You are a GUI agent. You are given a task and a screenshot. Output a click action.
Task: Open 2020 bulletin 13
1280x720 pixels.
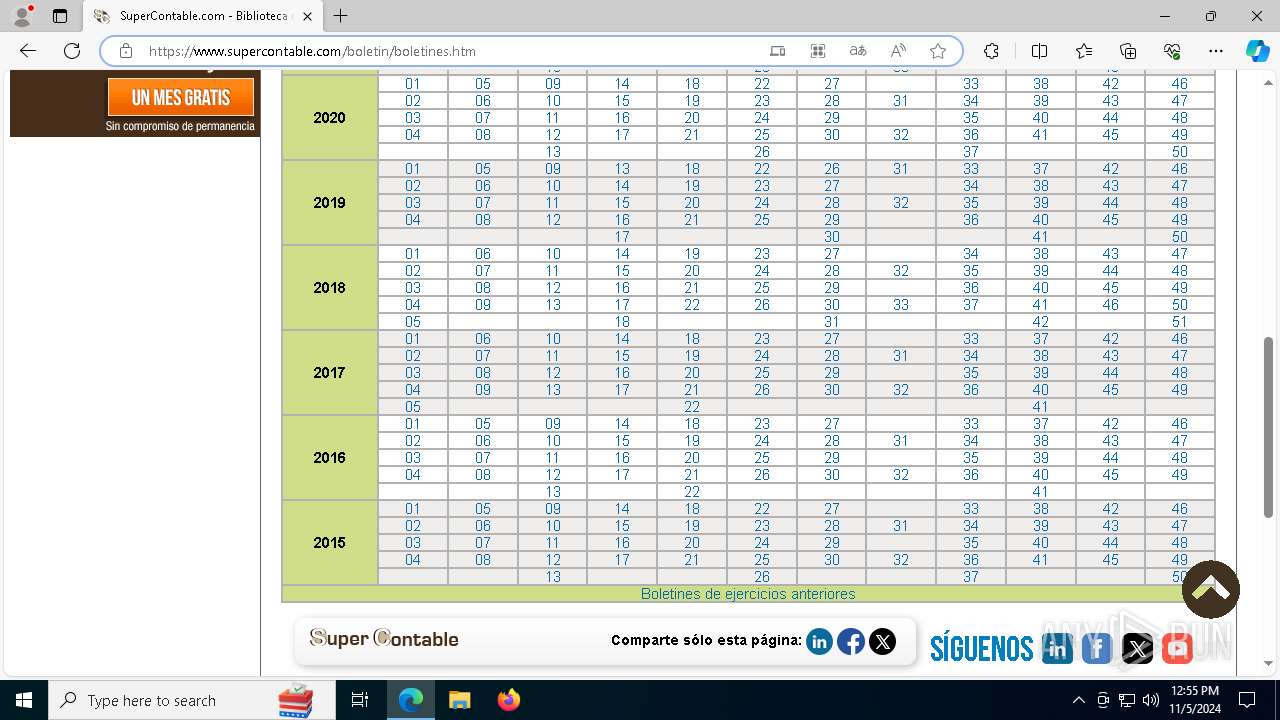553,152
